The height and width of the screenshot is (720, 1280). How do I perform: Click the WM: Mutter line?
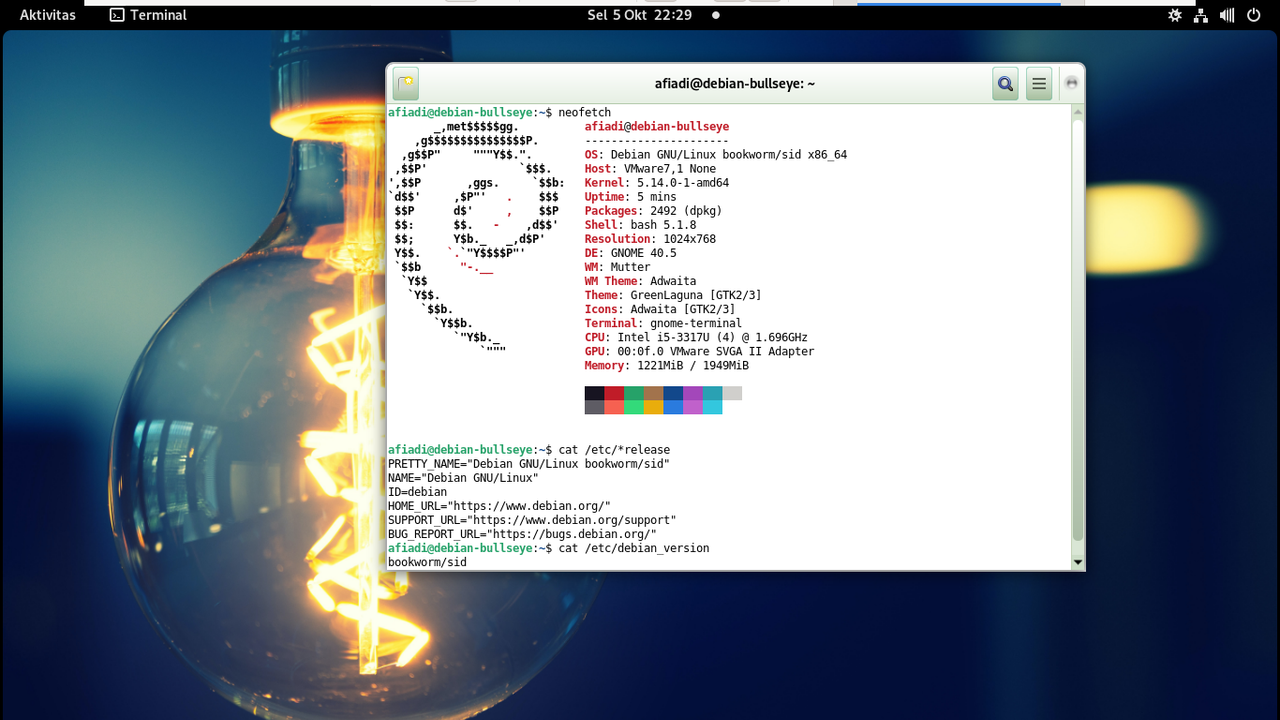coord(617,267)
